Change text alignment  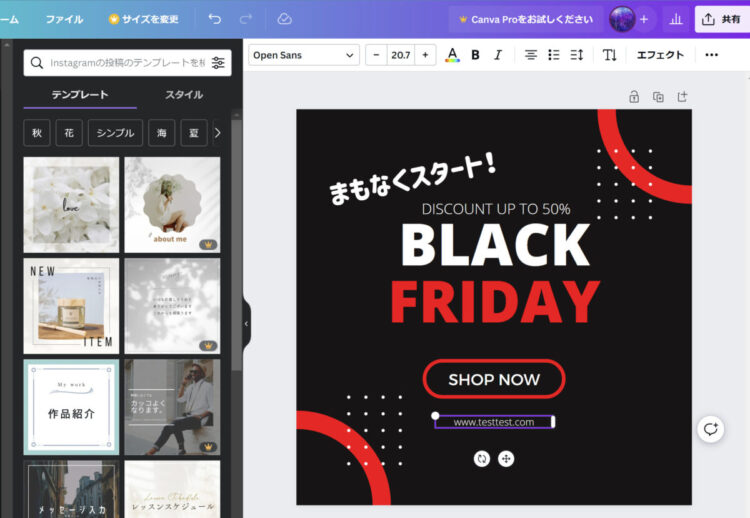pyautogui.click(x=530, y=55)
